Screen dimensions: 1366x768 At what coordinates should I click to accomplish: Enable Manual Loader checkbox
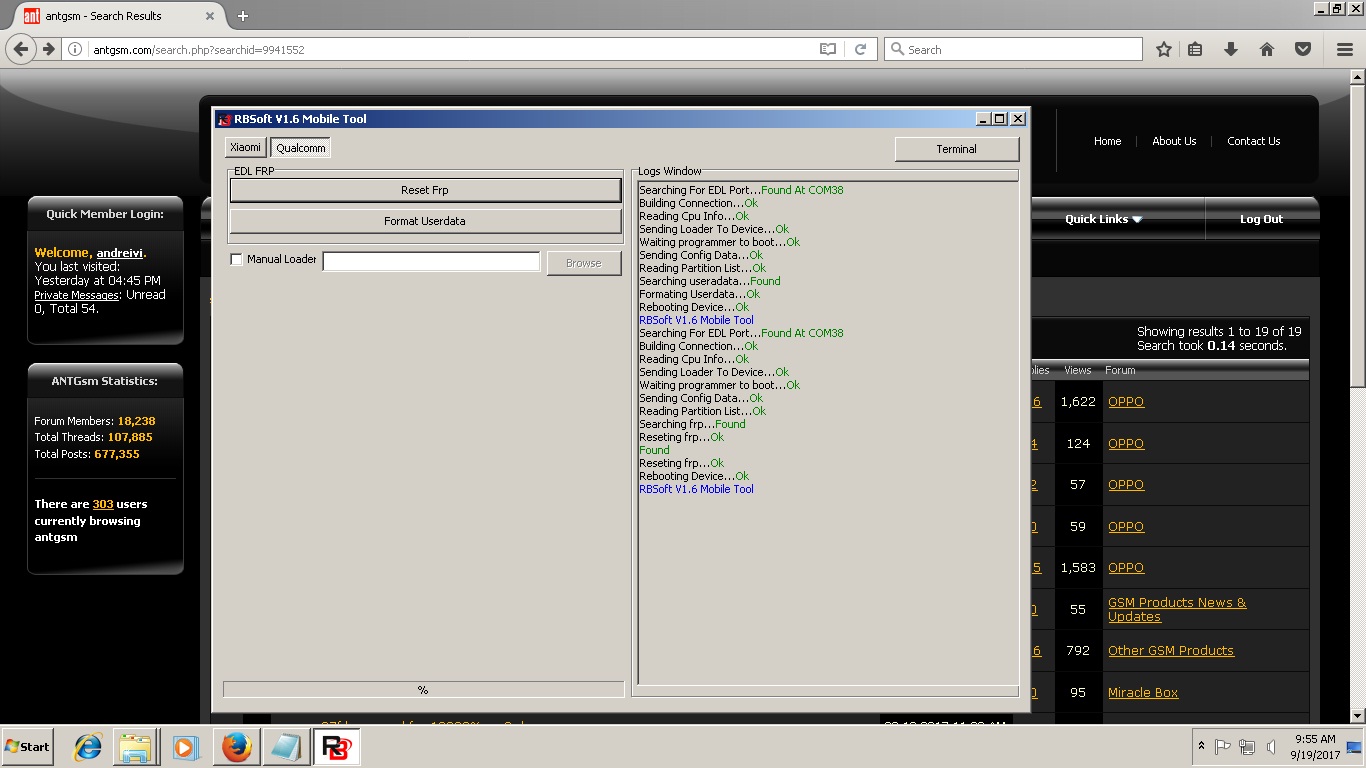(237, 259)
